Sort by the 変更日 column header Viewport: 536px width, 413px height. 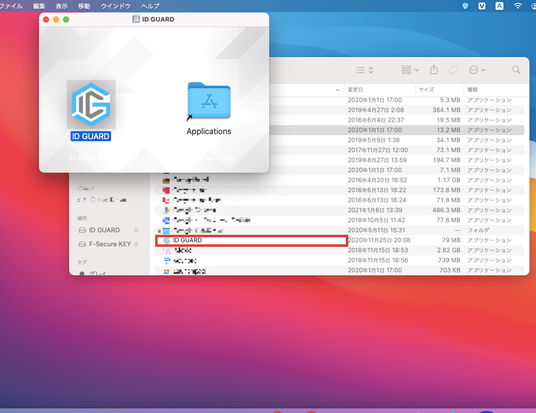tap(355, 90)
